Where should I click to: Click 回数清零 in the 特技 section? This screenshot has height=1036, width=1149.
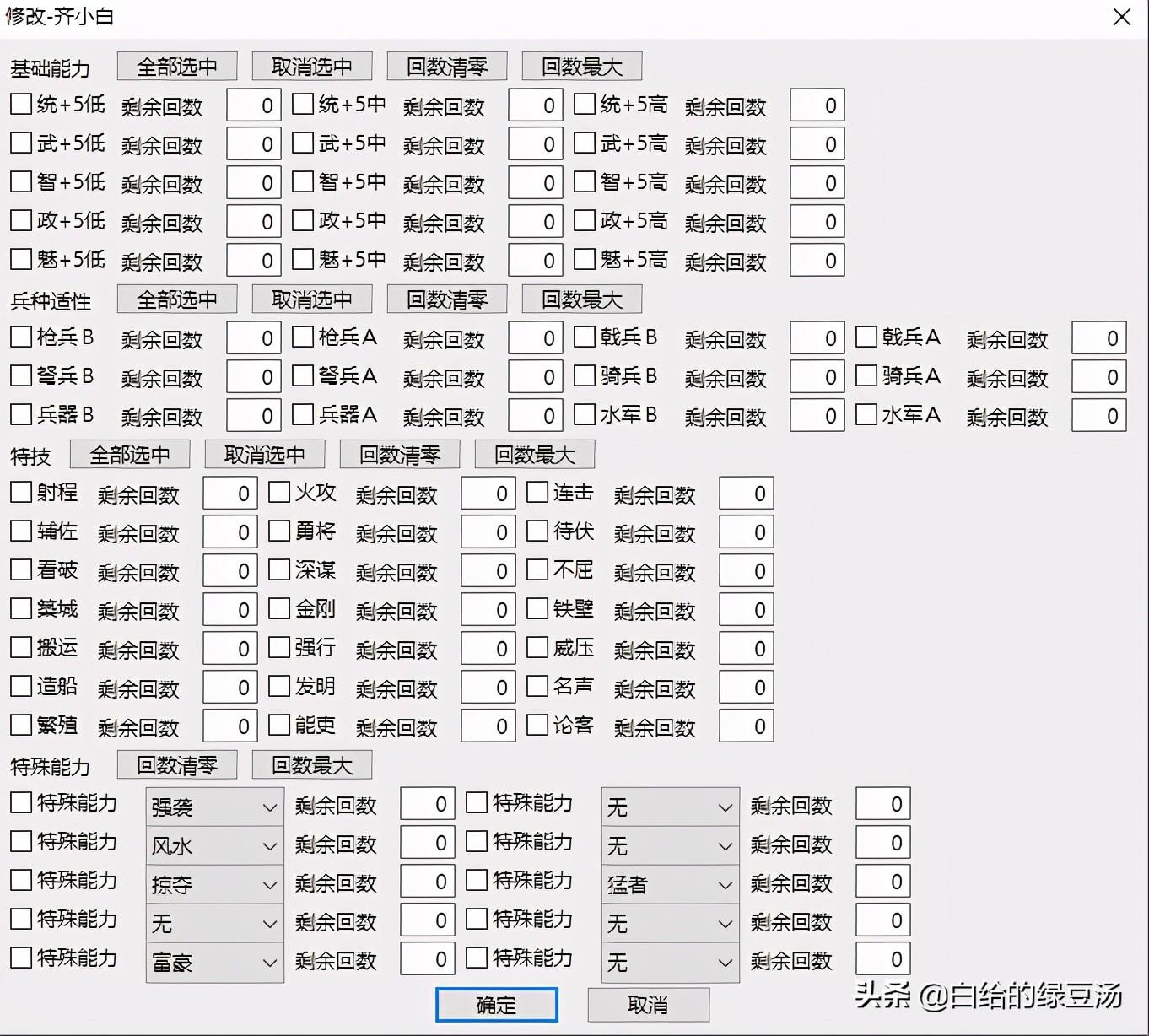[399, 454]
